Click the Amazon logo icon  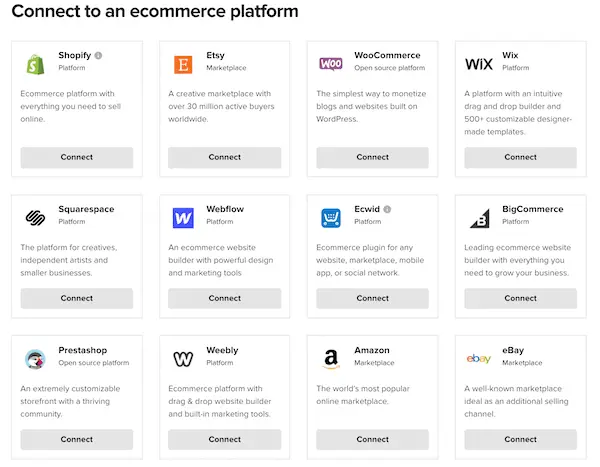pos(331,359)
